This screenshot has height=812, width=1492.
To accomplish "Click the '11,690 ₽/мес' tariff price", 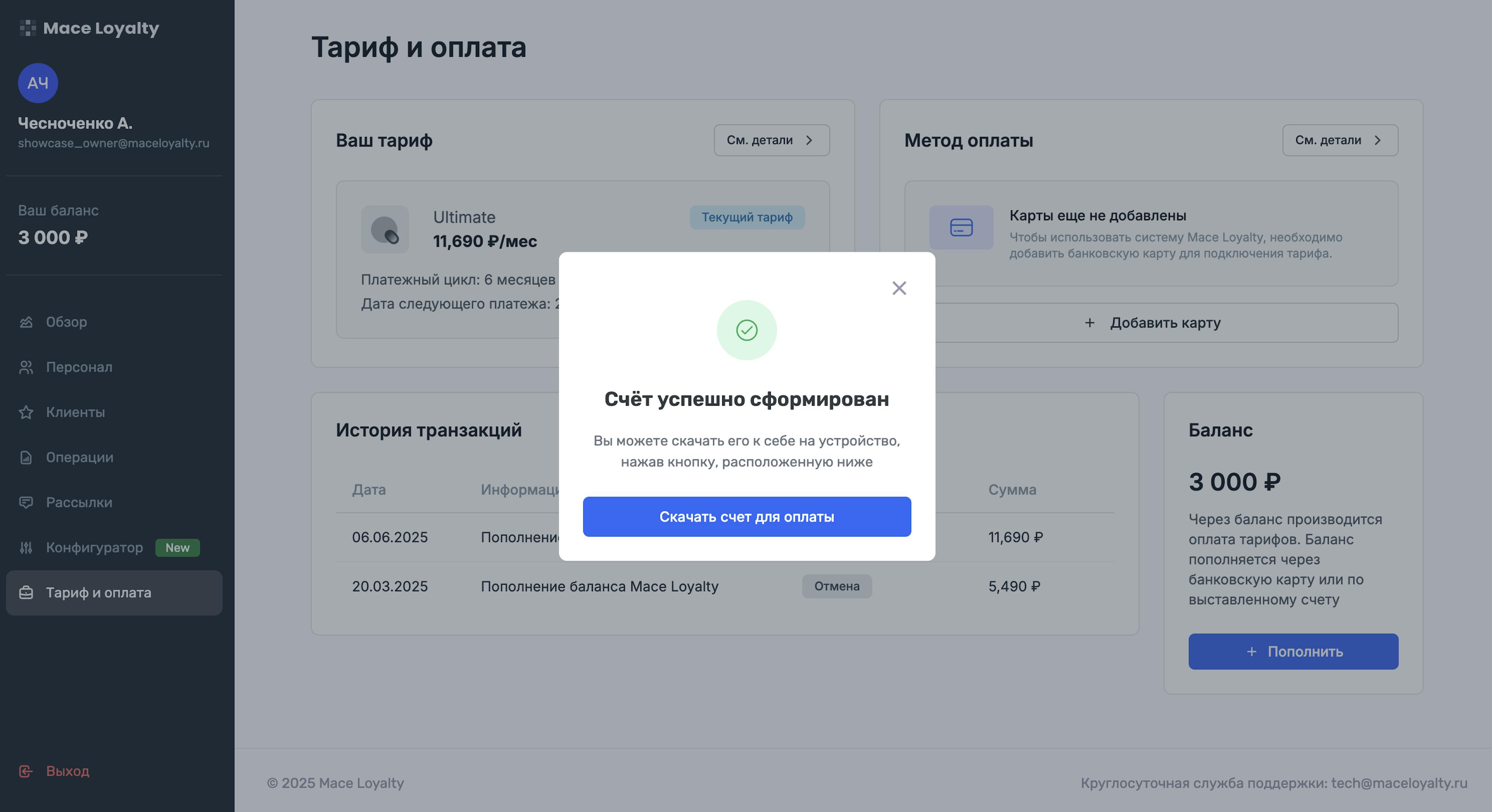I will click(x=485, y=242).
